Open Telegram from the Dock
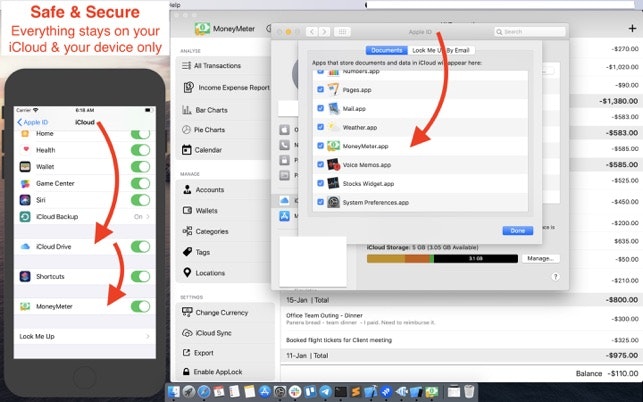 click(x=326, y=392)
